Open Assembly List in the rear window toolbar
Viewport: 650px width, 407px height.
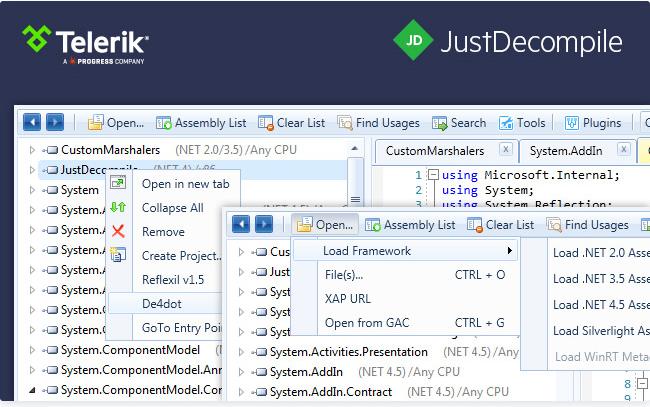coord(201,123)
